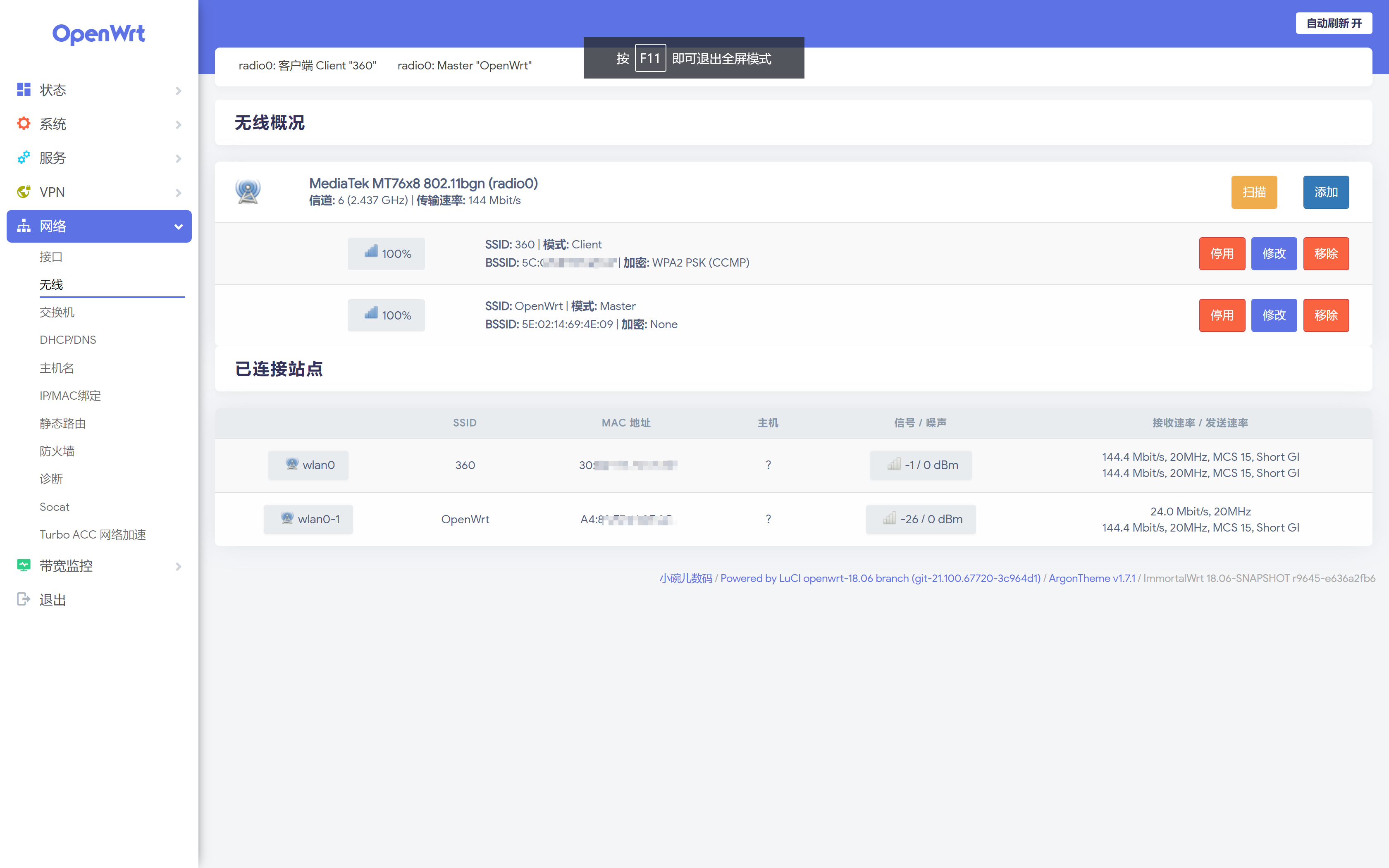The image size is (1389, 868).
Task: Disable the SSID 360 network (停用)
Action: (1222, 253)
